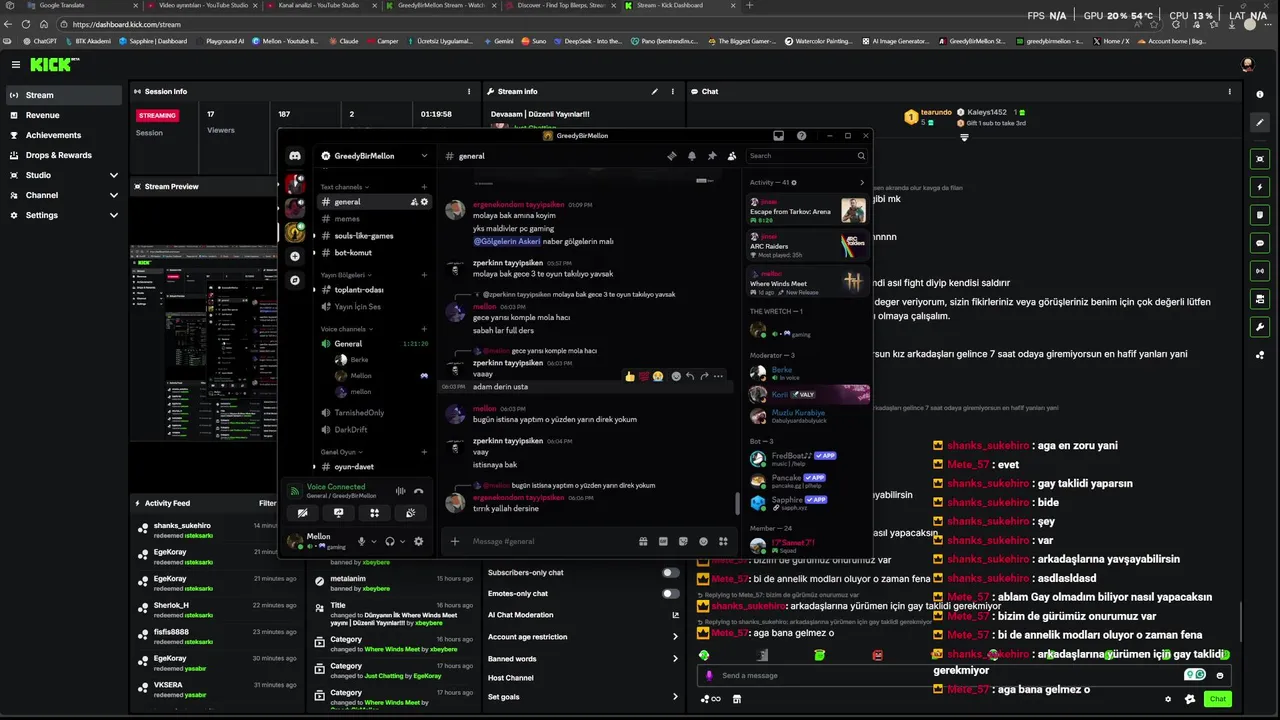Open Discord user settings gear
Screen dimensions: 1280x720
pos(418,541)
